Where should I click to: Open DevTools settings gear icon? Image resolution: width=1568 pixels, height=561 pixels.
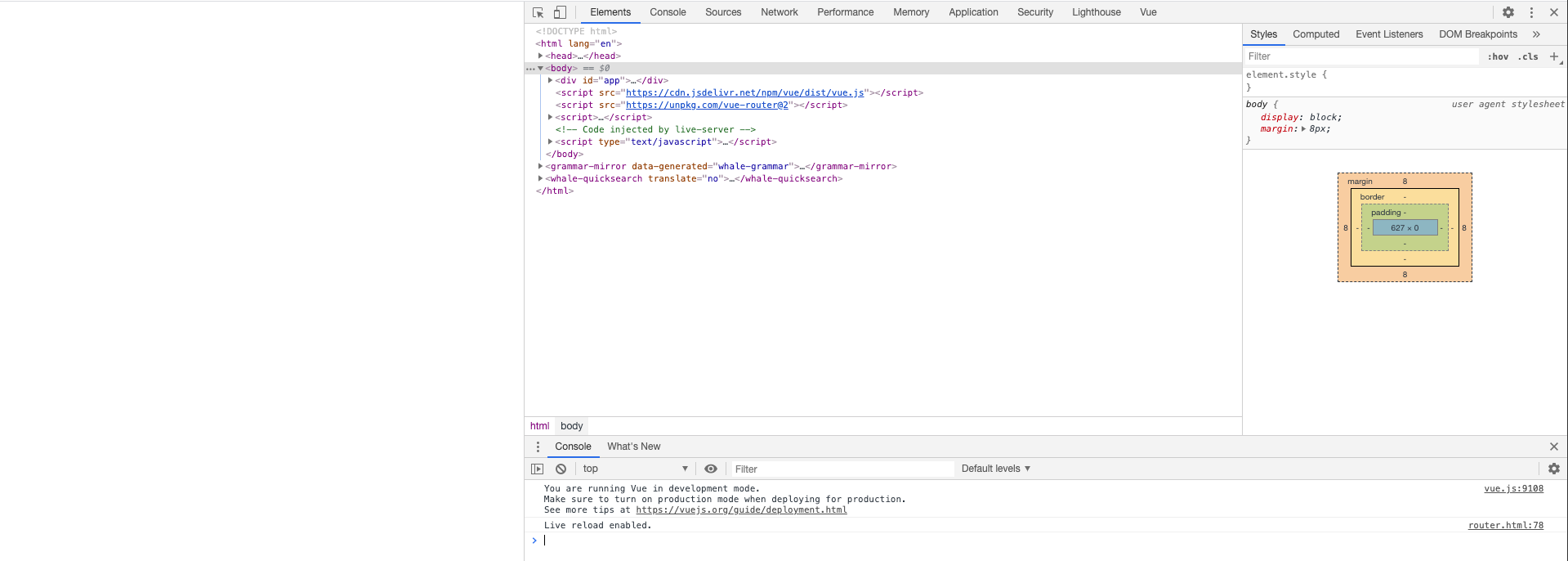1508,12
